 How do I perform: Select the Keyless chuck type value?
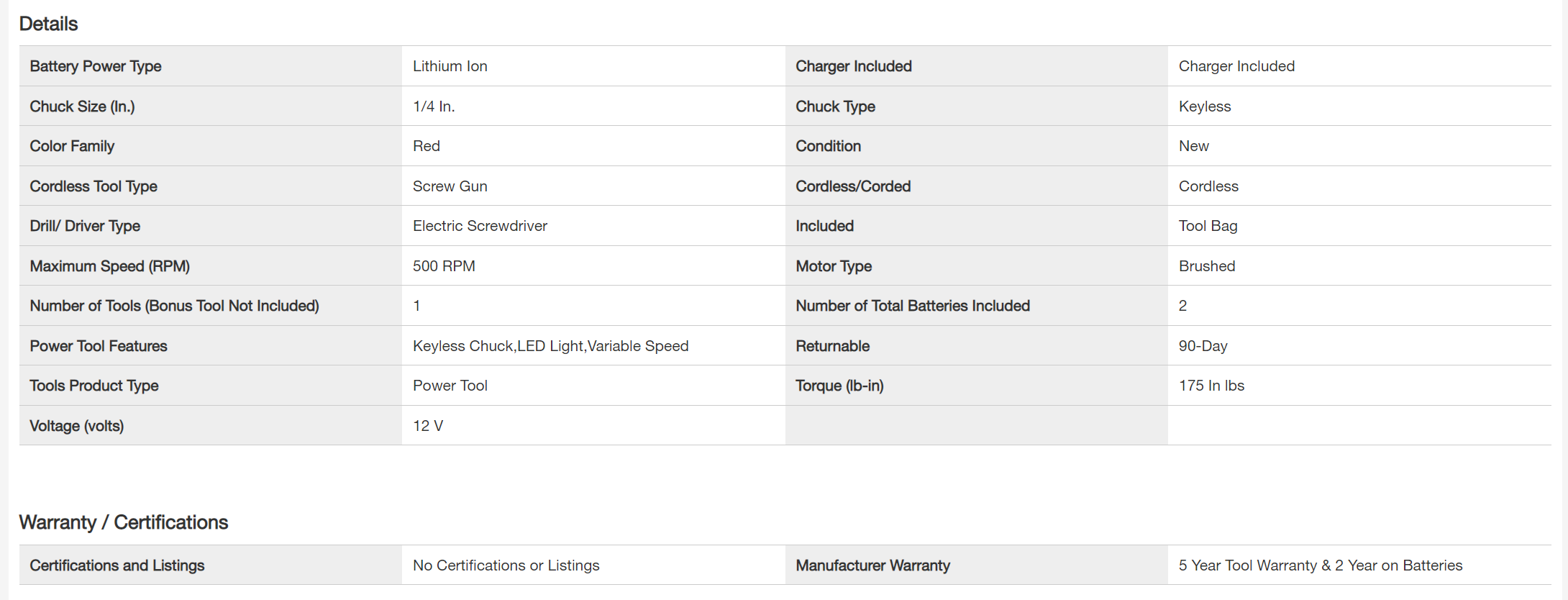pyautogui.click(x=1204, y=106)
